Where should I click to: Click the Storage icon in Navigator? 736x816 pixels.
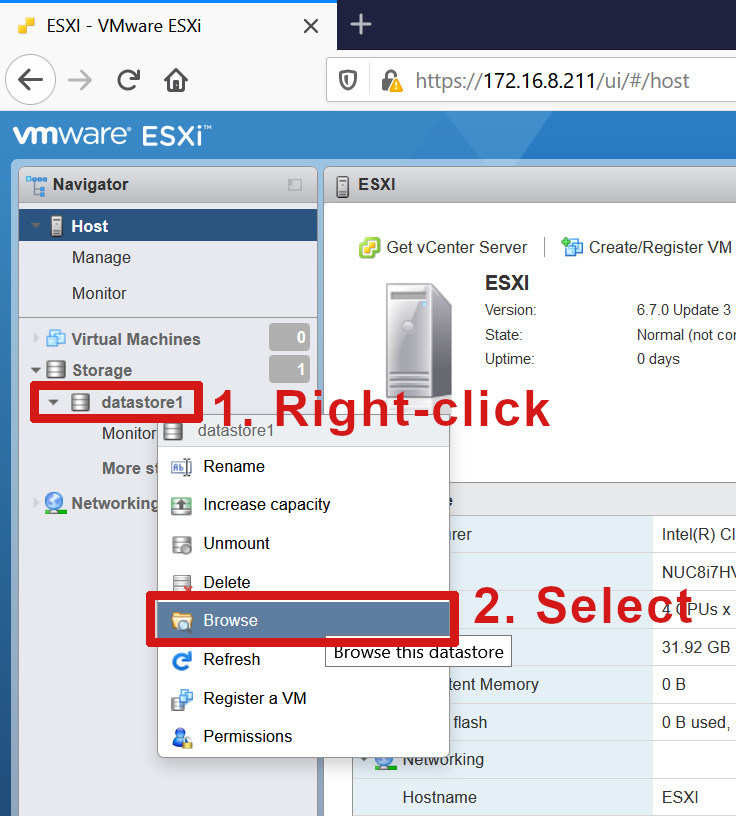(56, 369)
